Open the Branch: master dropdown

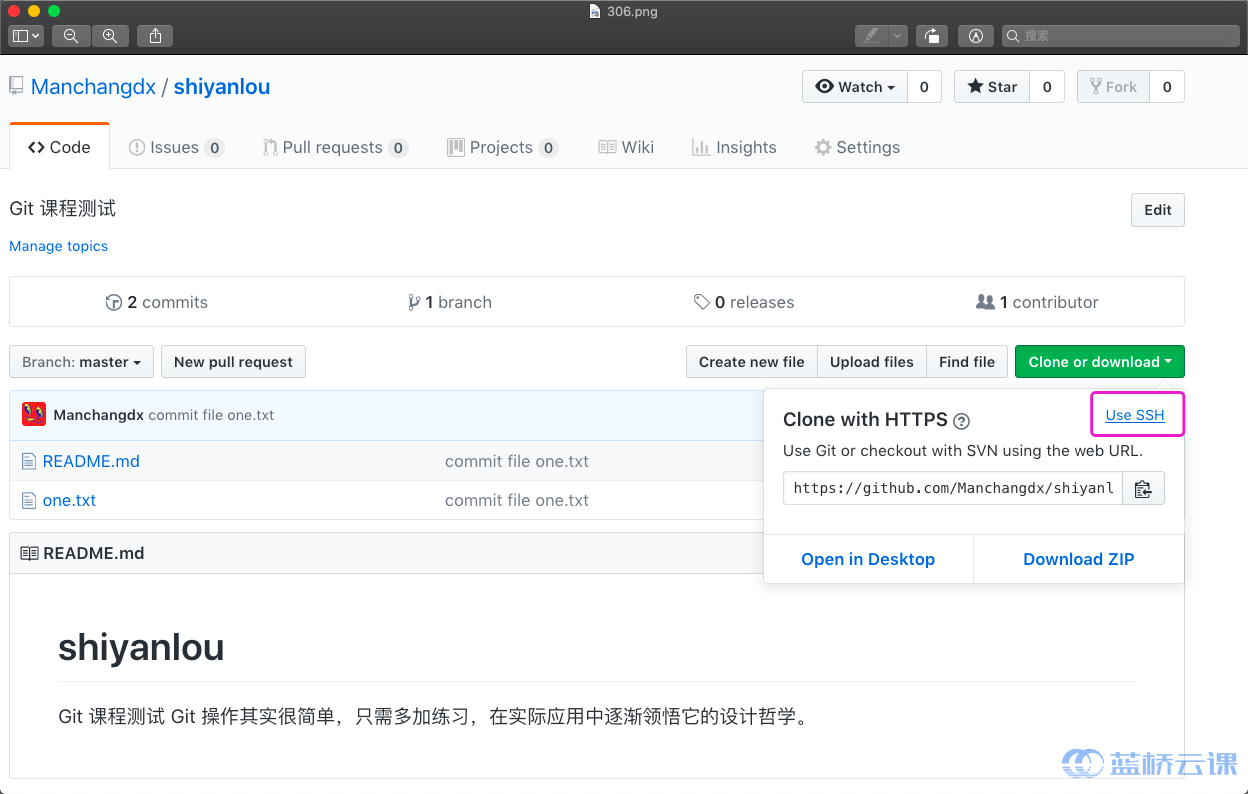coord(82,362)
